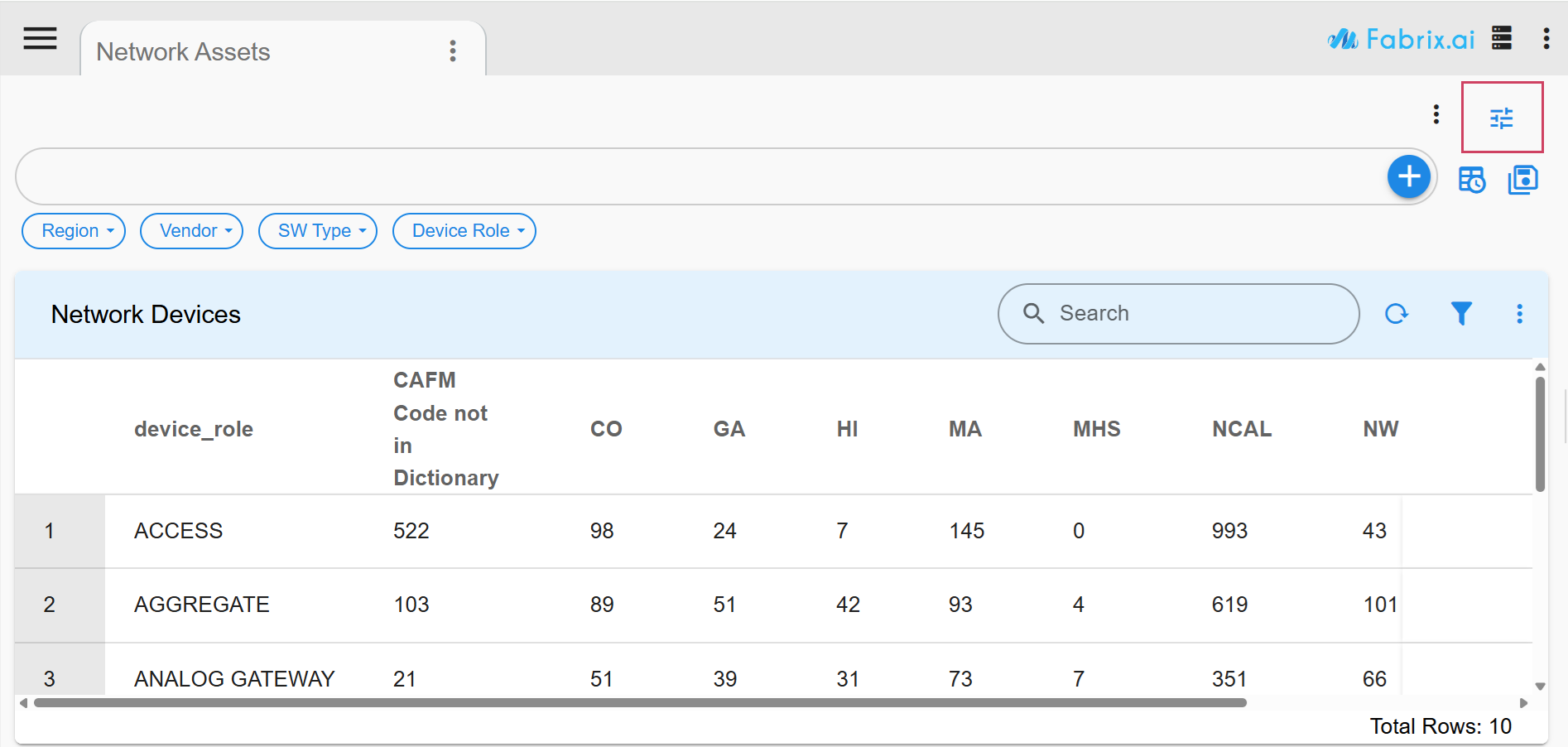The image size is (1568, 747).
Task: Open the Network Assets tab options menu
Action: point(453,51)
